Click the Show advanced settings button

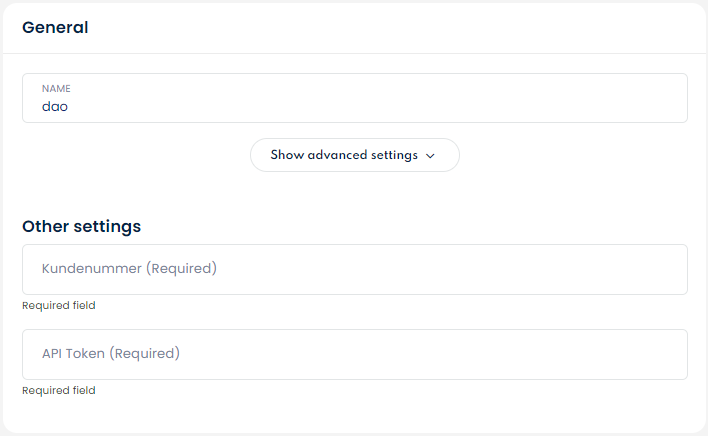[355, 155]
